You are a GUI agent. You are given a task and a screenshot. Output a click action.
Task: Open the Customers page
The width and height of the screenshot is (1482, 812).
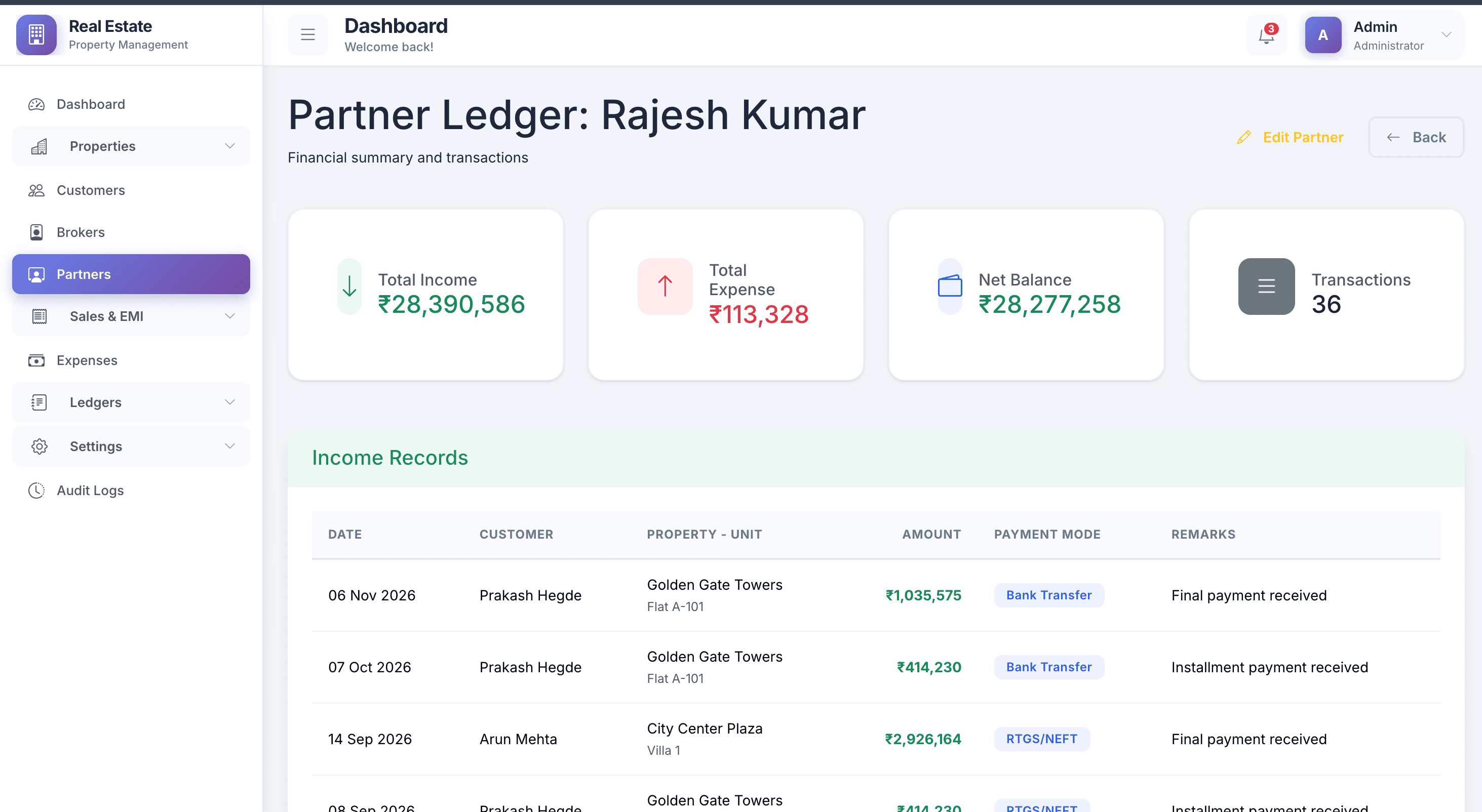(x=90, y=190)
